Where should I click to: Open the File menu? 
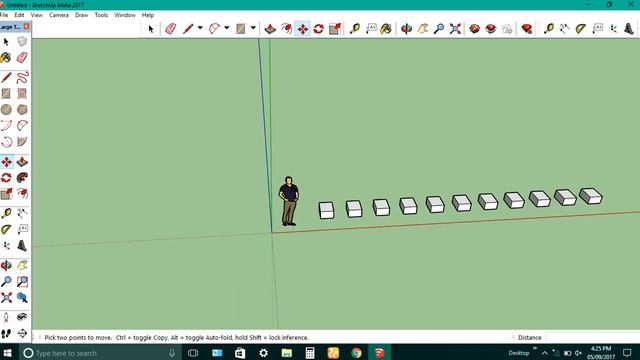[4, 15]
